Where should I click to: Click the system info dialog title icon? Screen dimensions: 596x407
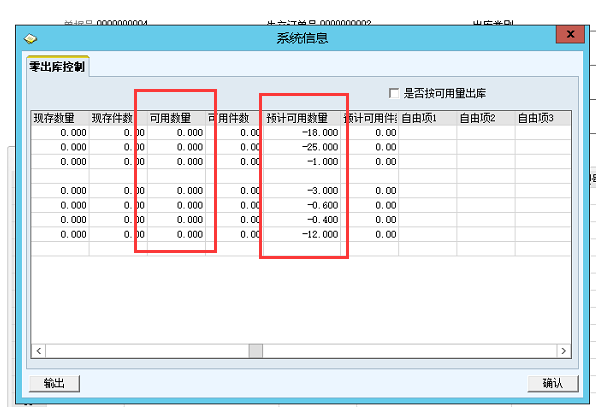click(x=30, y=38)
